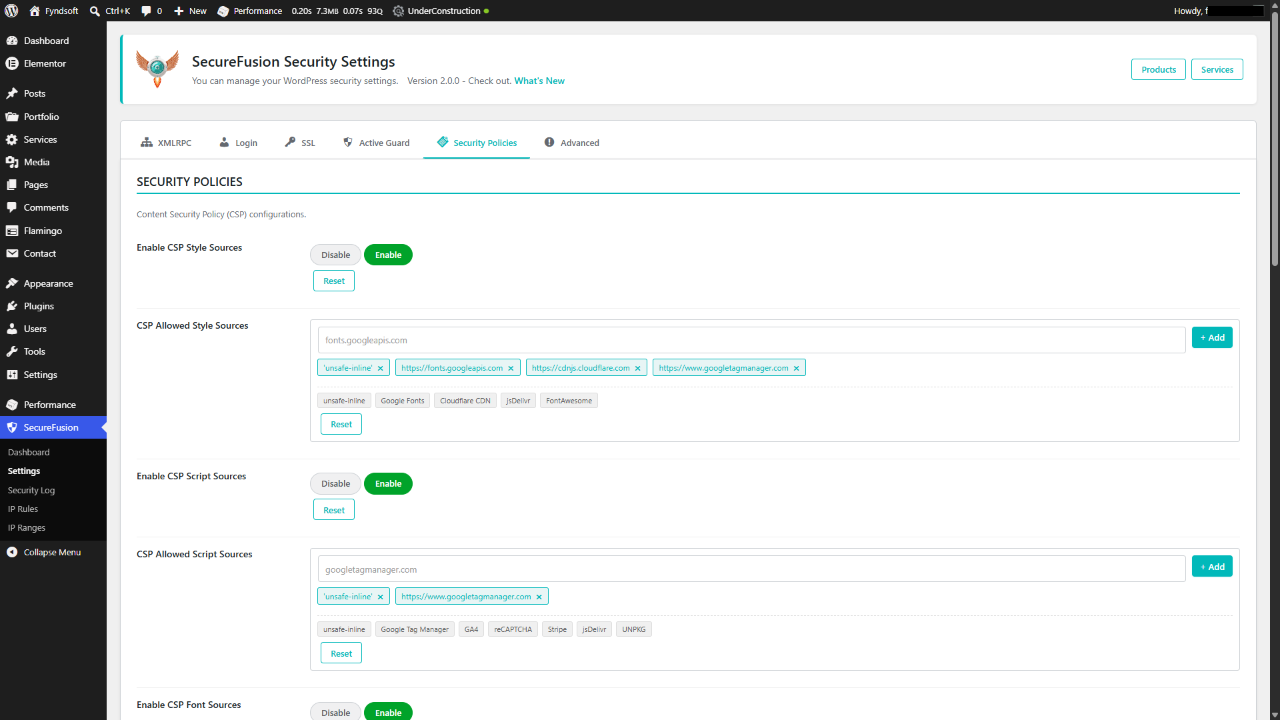Select the Security Policies tab
The image size is (1280, 720).
coord(477,142)
